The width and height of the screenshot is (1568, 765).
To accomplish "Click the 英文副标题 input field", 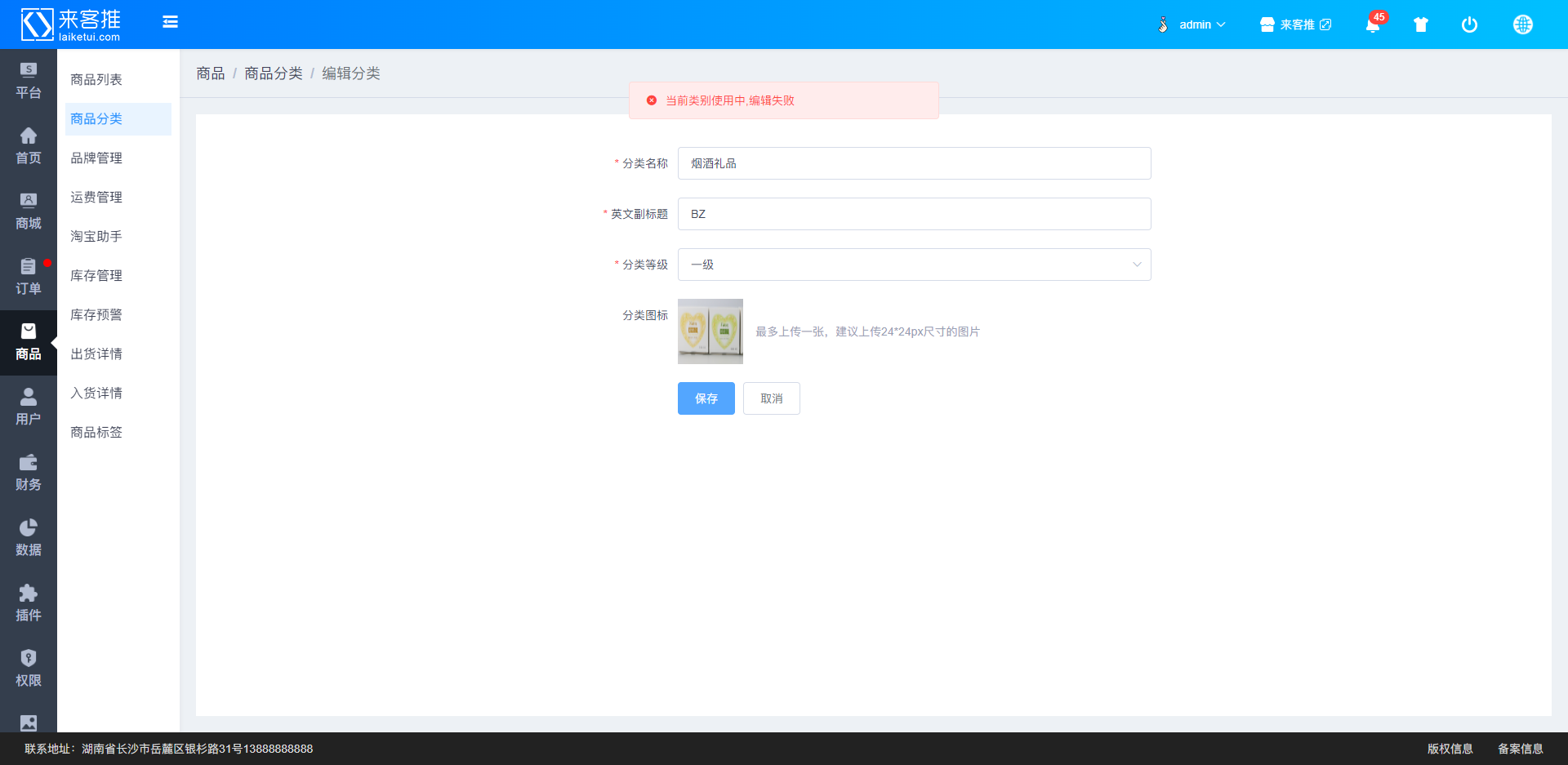I will tap(915, 214).
